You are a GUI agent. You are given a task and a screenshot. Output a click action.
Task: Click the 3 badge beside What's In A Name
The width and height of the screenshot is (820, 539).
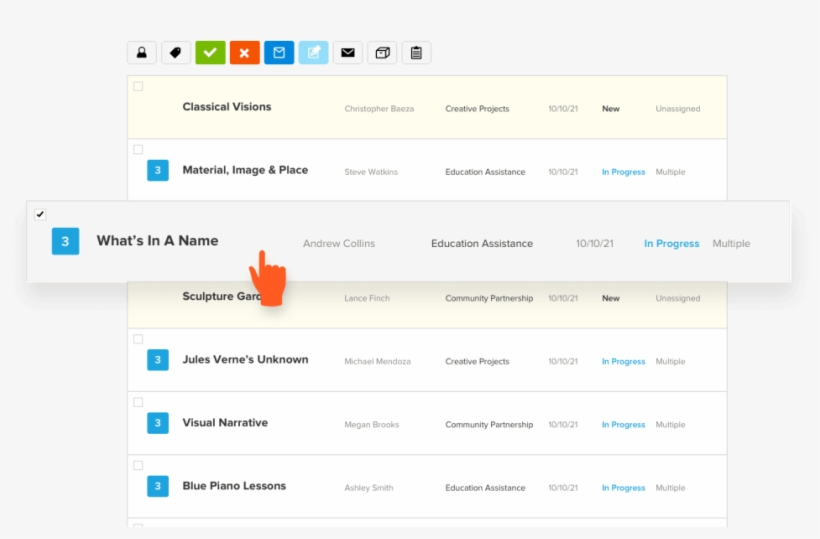click(x=65, y=241)
